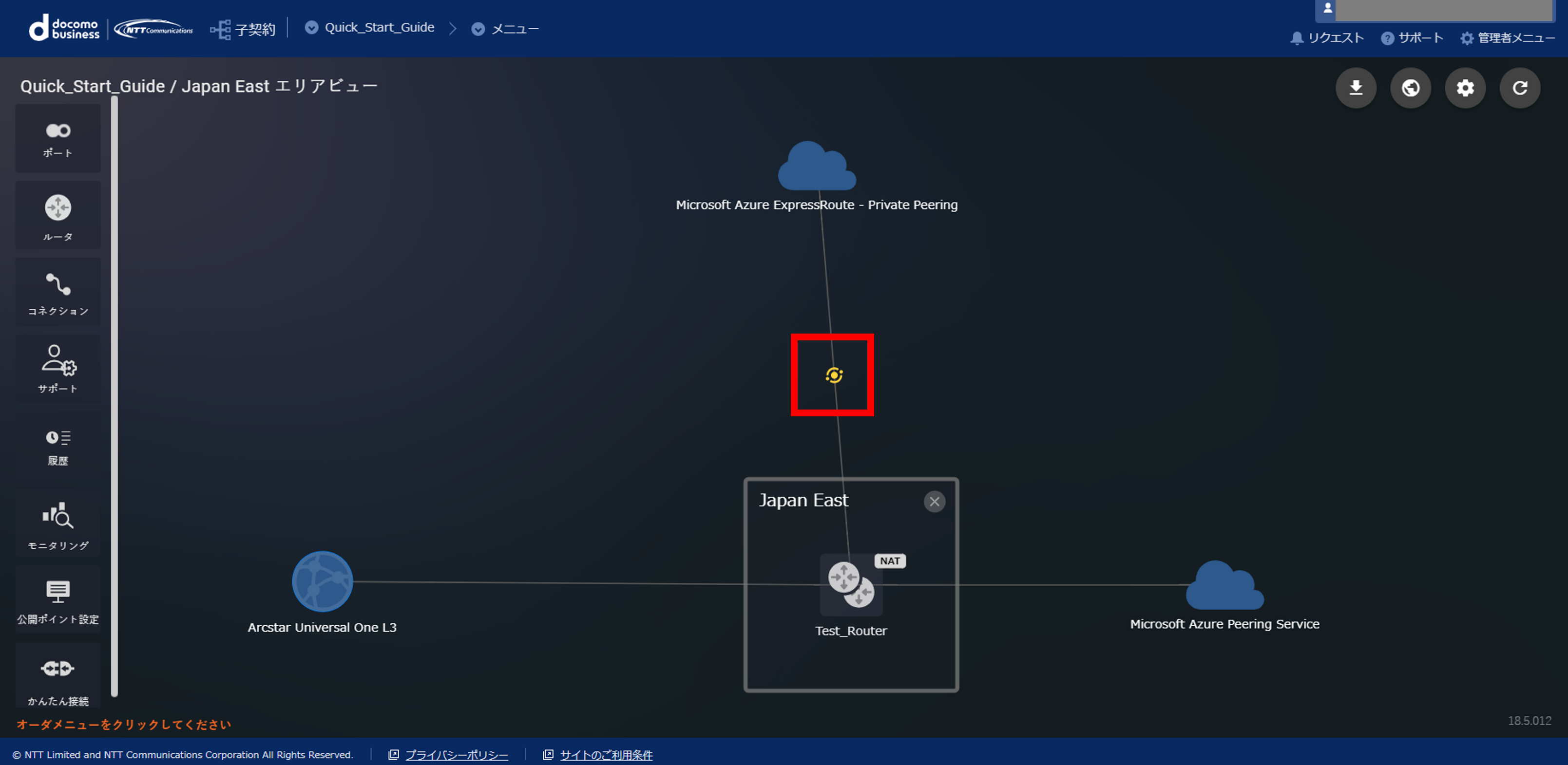Click the download icon button
The image size is (1568, 765).
pos(1356,88)
